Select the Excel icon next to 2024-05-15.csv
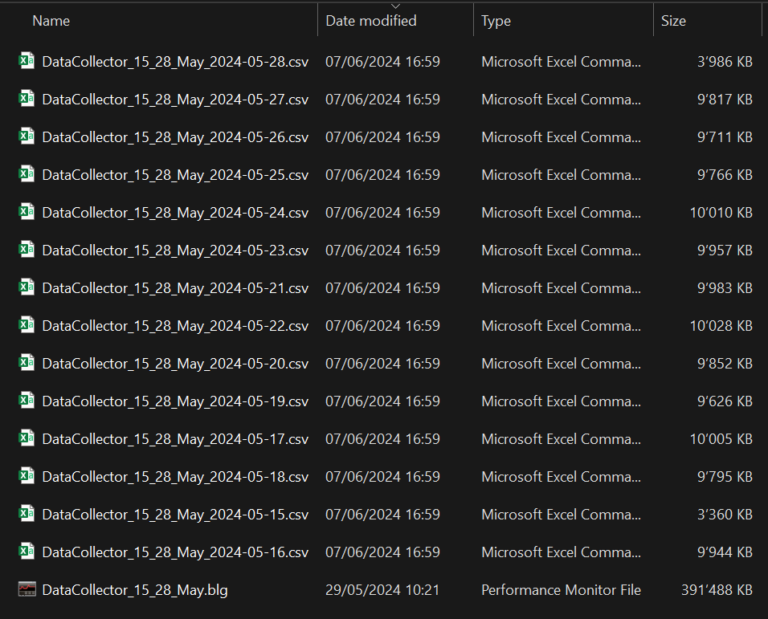The height and width of the screenshot is (619, 768). [27, 514]
